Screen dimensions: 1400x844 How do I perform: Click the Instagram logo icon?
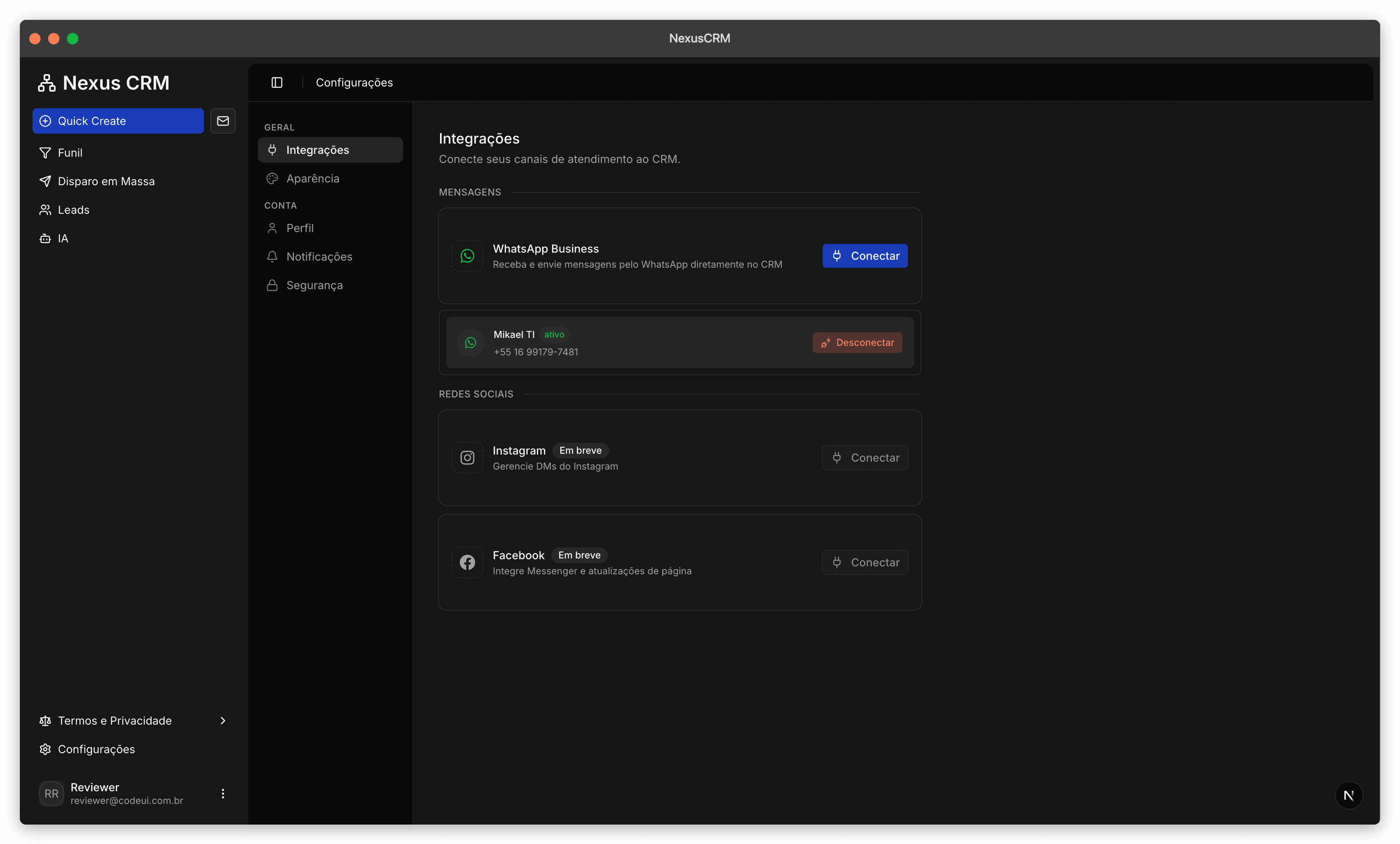point(467,458)
